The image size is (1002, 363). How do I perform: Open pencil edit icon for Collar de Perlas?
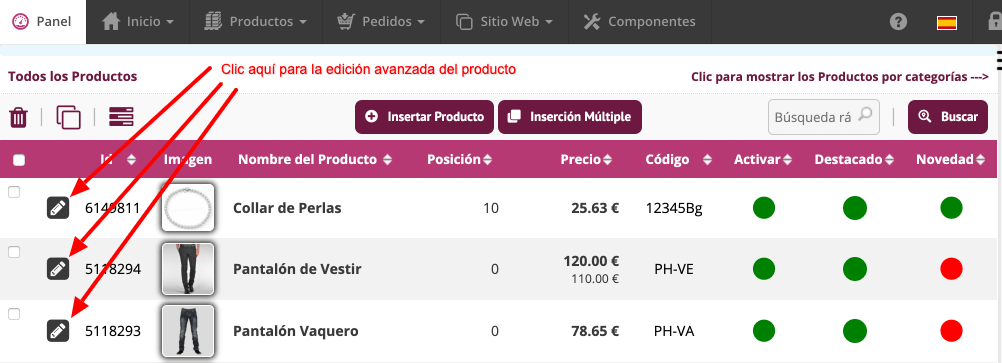tap(58, 208)
